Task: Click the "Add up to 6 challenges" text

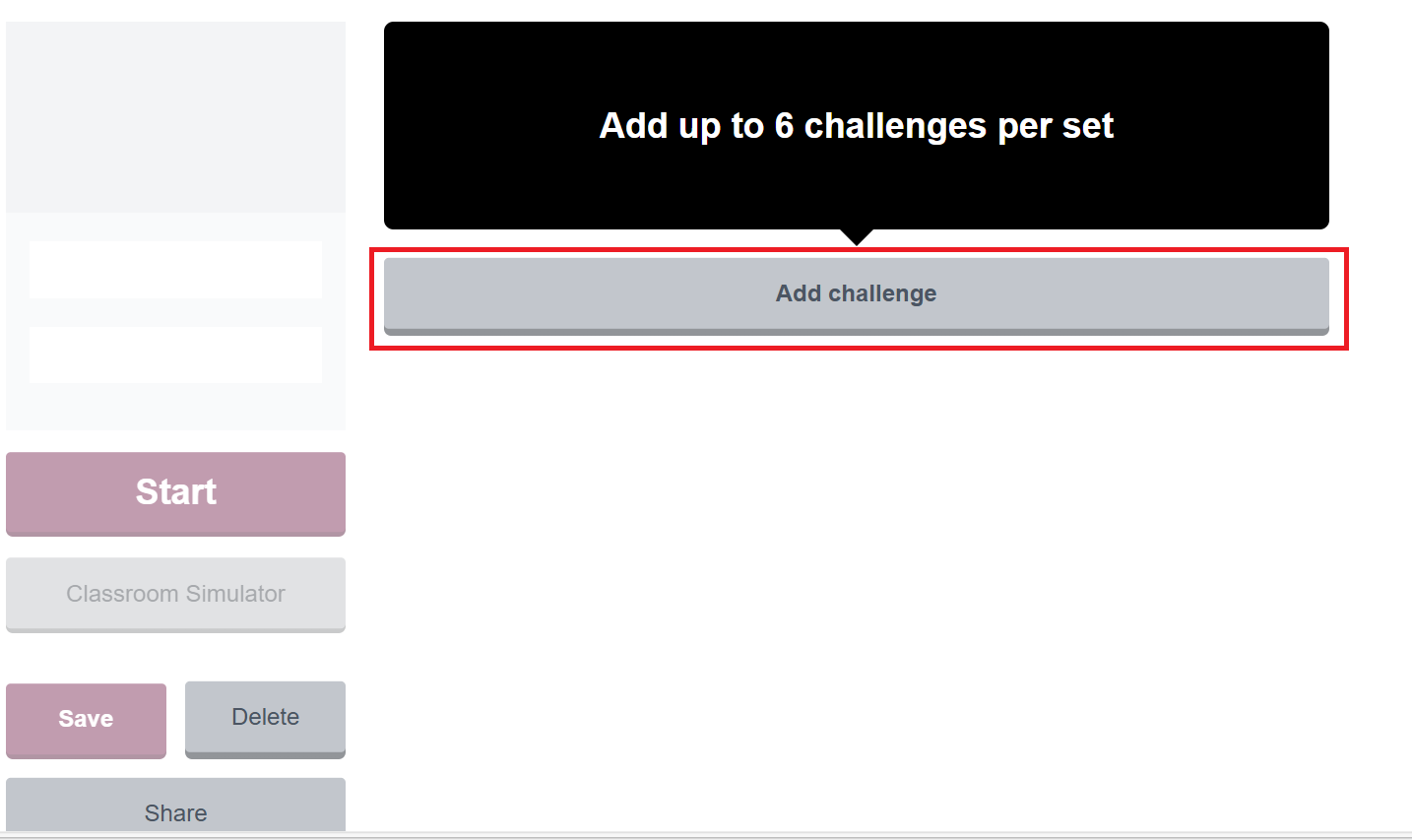Action: (856, 126)
